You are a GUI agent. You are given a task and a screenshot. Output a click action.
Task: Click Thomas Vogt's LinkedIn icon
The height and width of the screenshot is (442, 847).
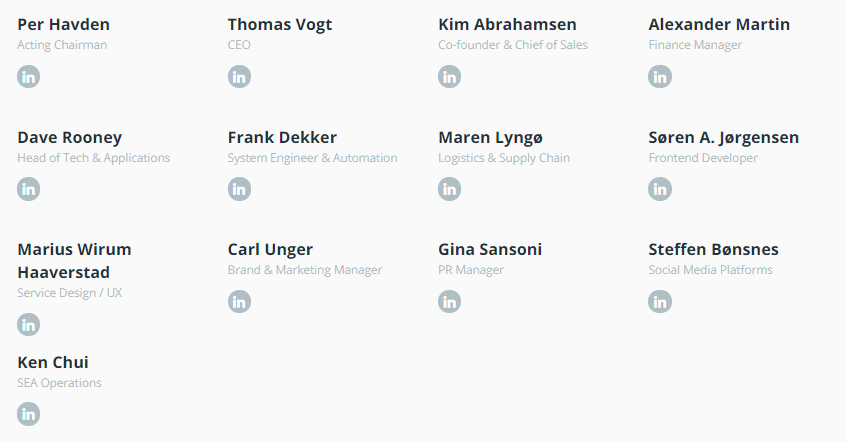click(x=239, y=76)
